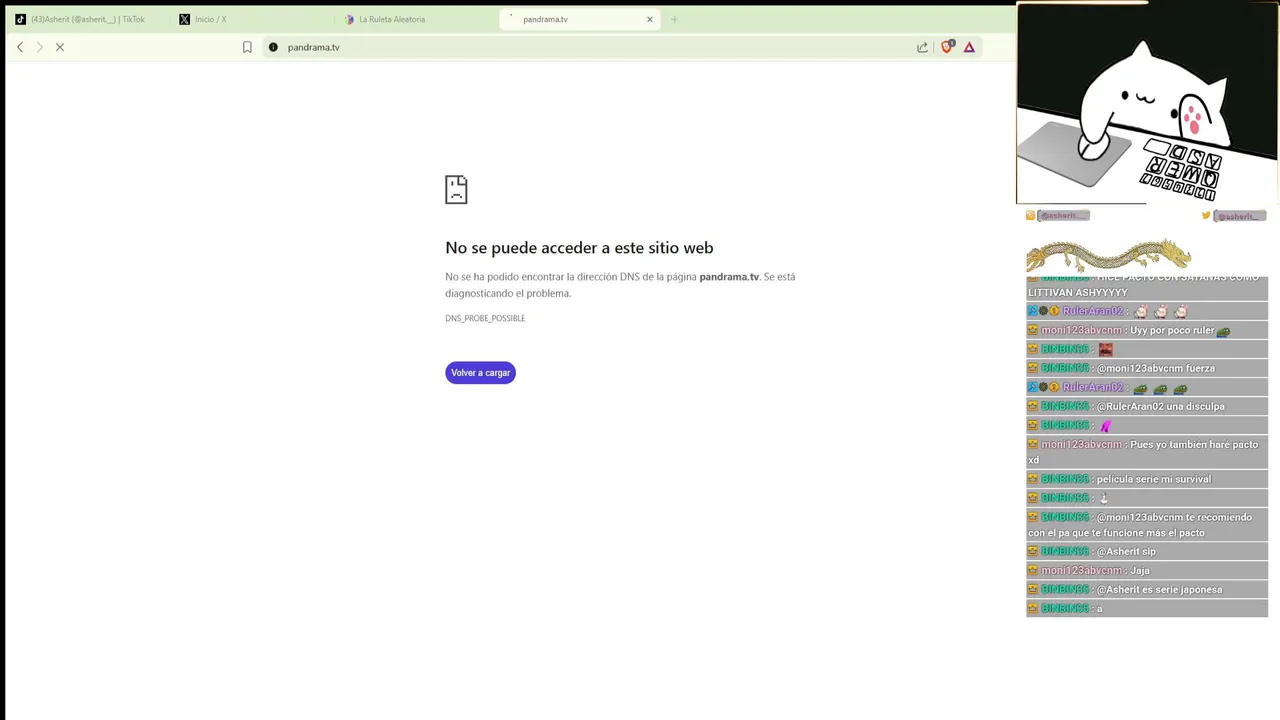Viewport: 1280px width, 720px height.
Task: Bookmark this page using the bookmark icon
Action: pyautogui.click(x=247, y=47)
